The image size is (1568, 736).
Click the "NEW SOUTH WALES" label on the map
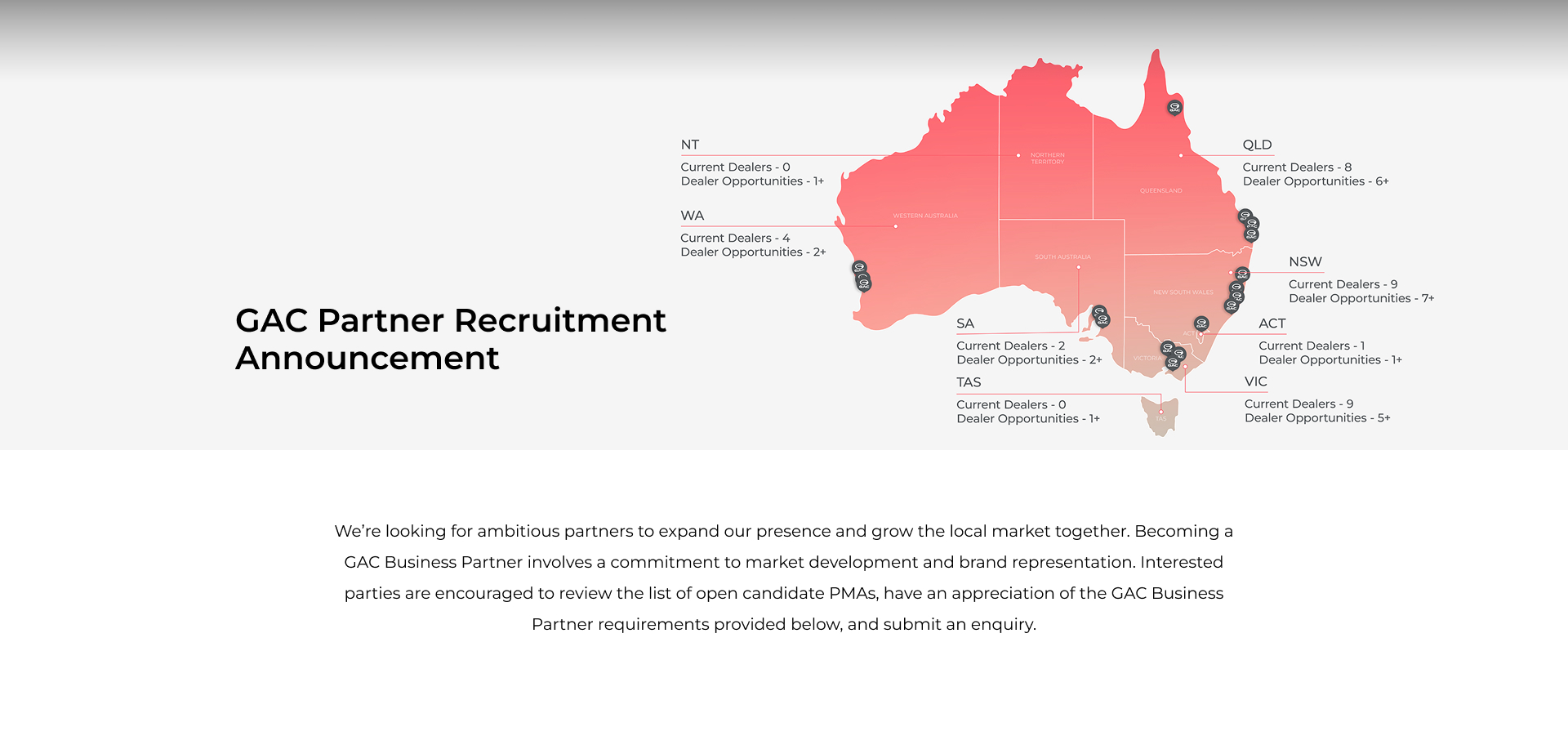1183,292
